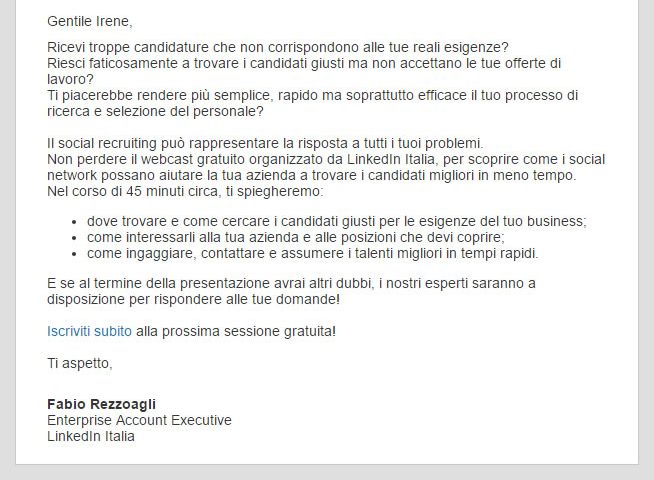Click the "Gentile Irene," greeting
The image size is (654, 480).
click(90, 21)
